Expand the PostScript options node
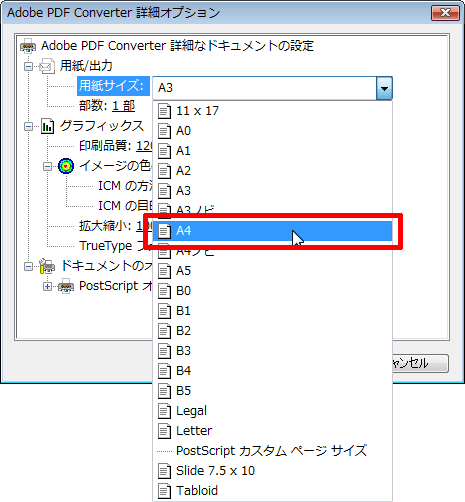The image size is (465, 502). (48, 286)
